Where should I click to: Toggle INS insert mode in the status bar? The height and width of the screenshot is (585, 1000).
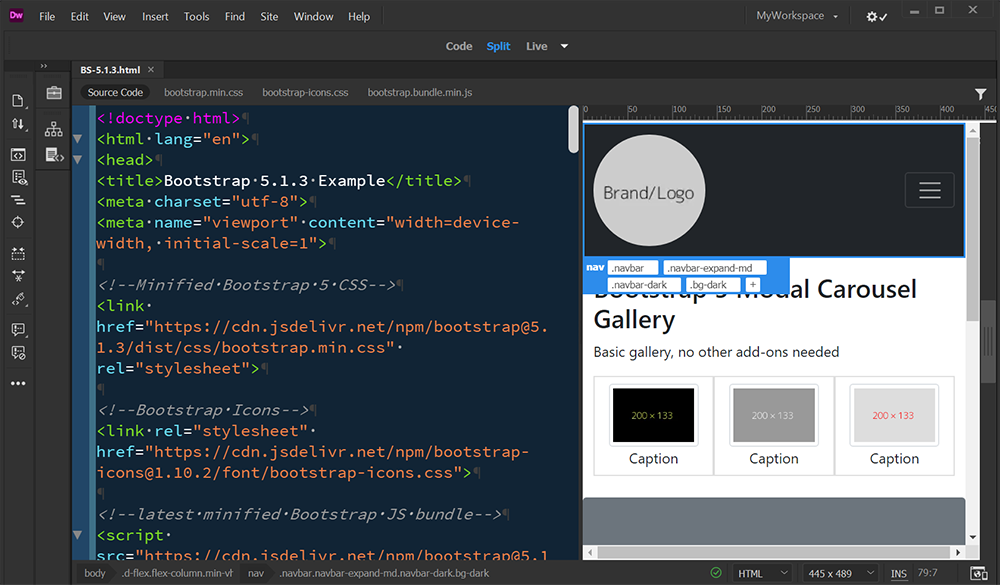pyautogui.click(x=898, y=573)
